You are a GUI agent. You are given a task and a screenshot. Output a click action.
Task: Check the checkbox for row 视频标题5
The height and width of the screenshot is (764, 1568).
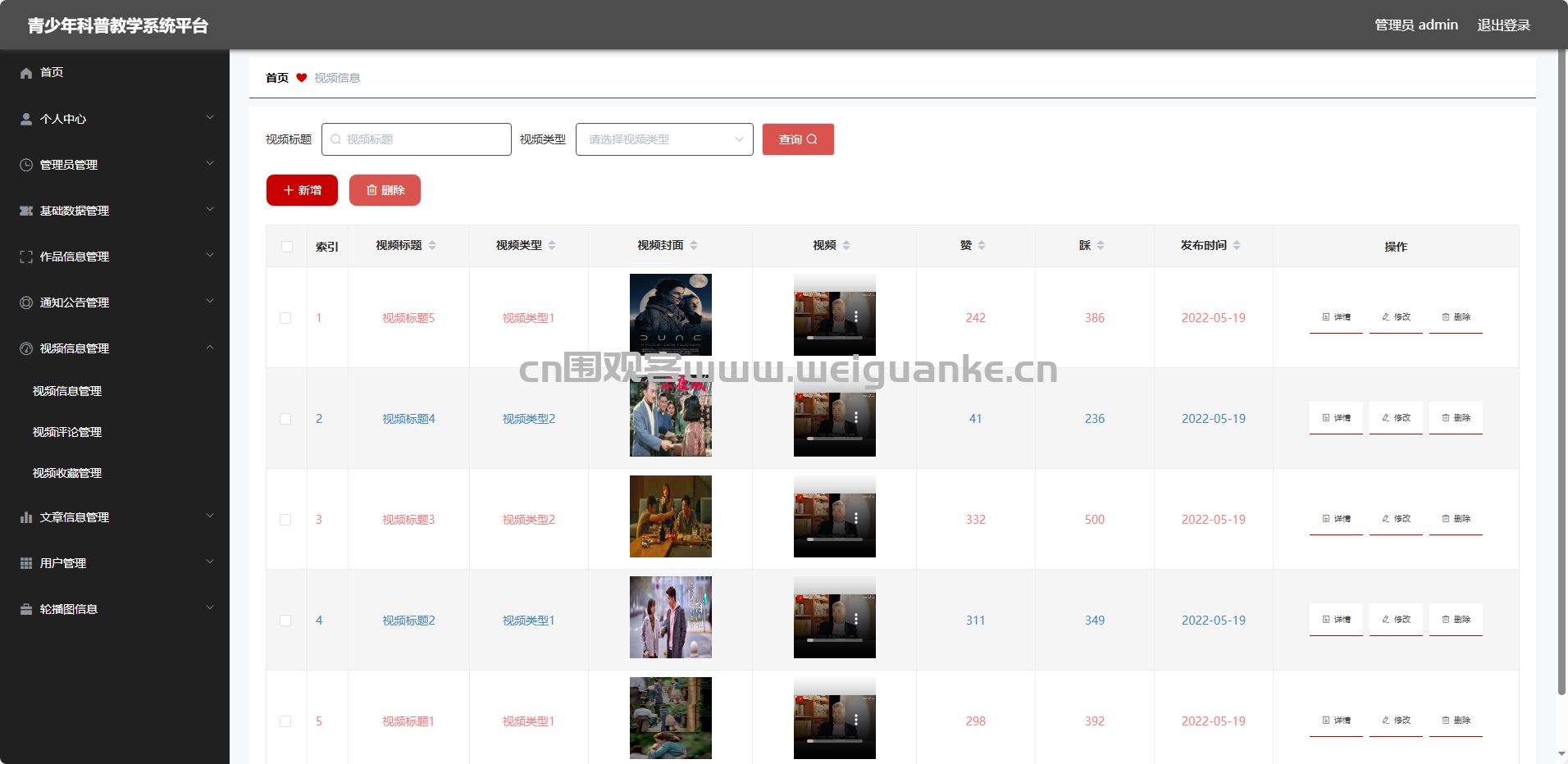285,317
